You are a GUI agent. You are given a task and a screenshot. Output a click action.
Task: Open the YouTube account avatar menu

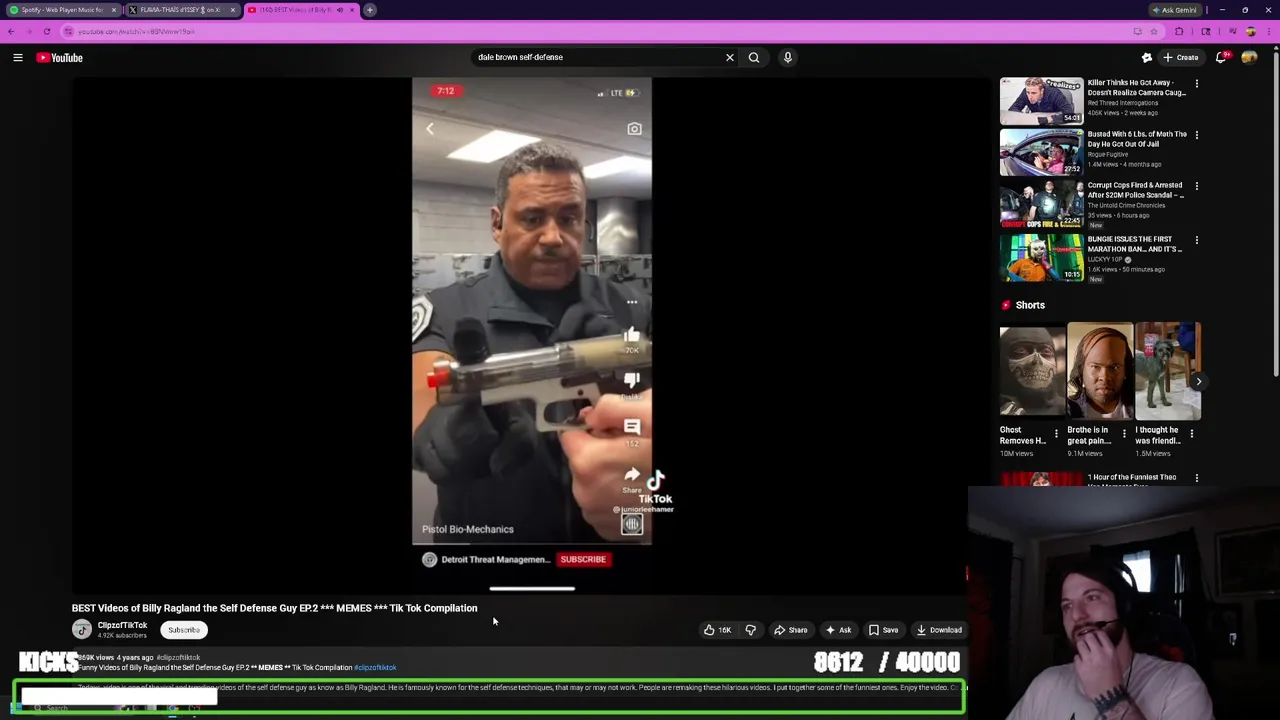coord(1249,57)
